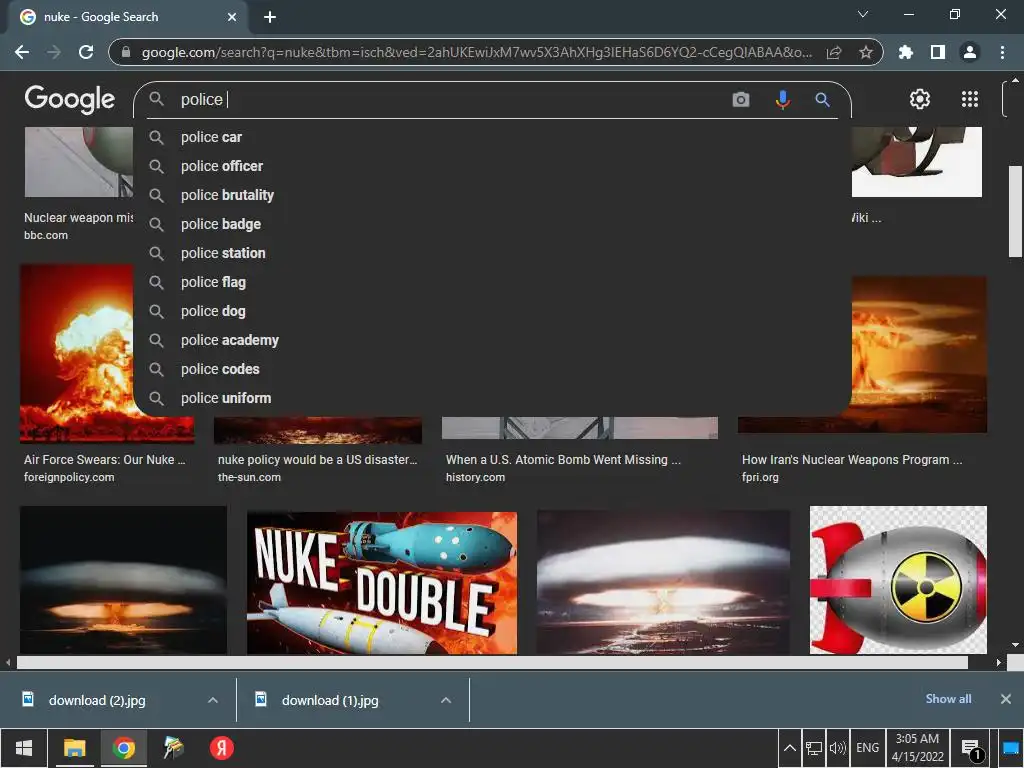Open File Explorer from the taskbar
1024x768 pixels.
coord(74,748)
